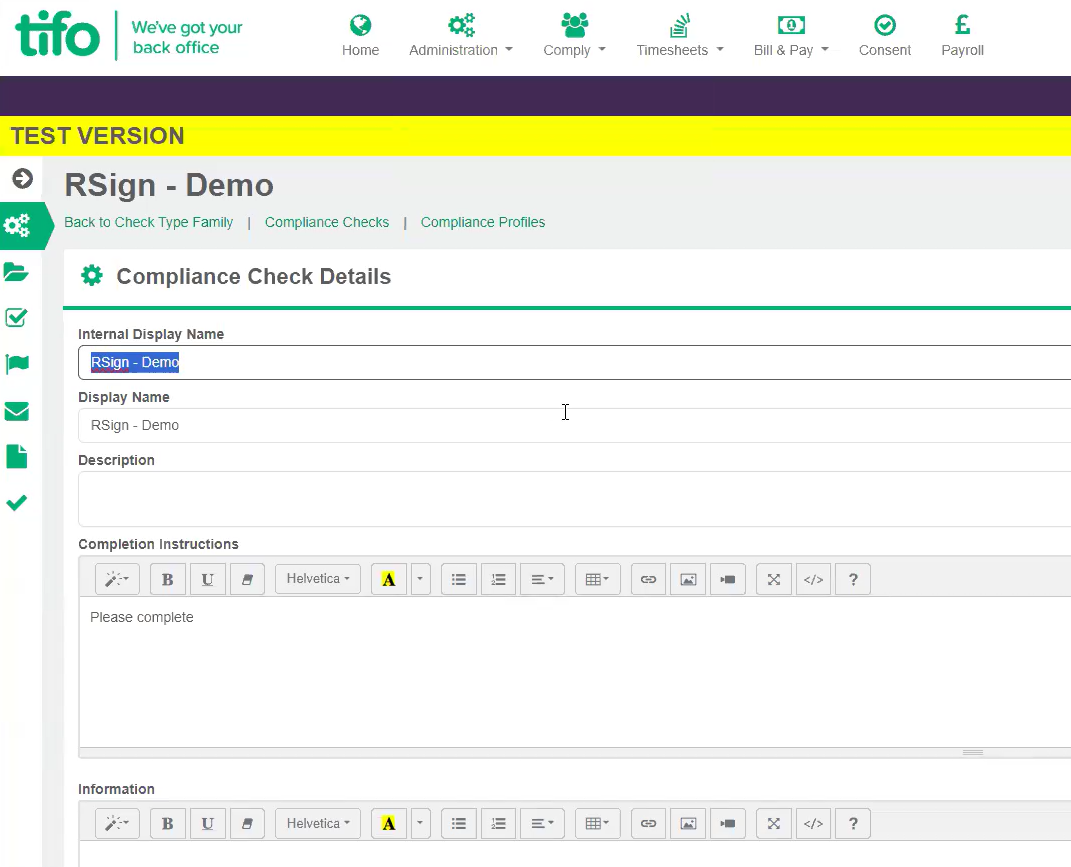Click the document icon in sidebar
Screen dimensions: 1071x867
click(x=16, y=456)
